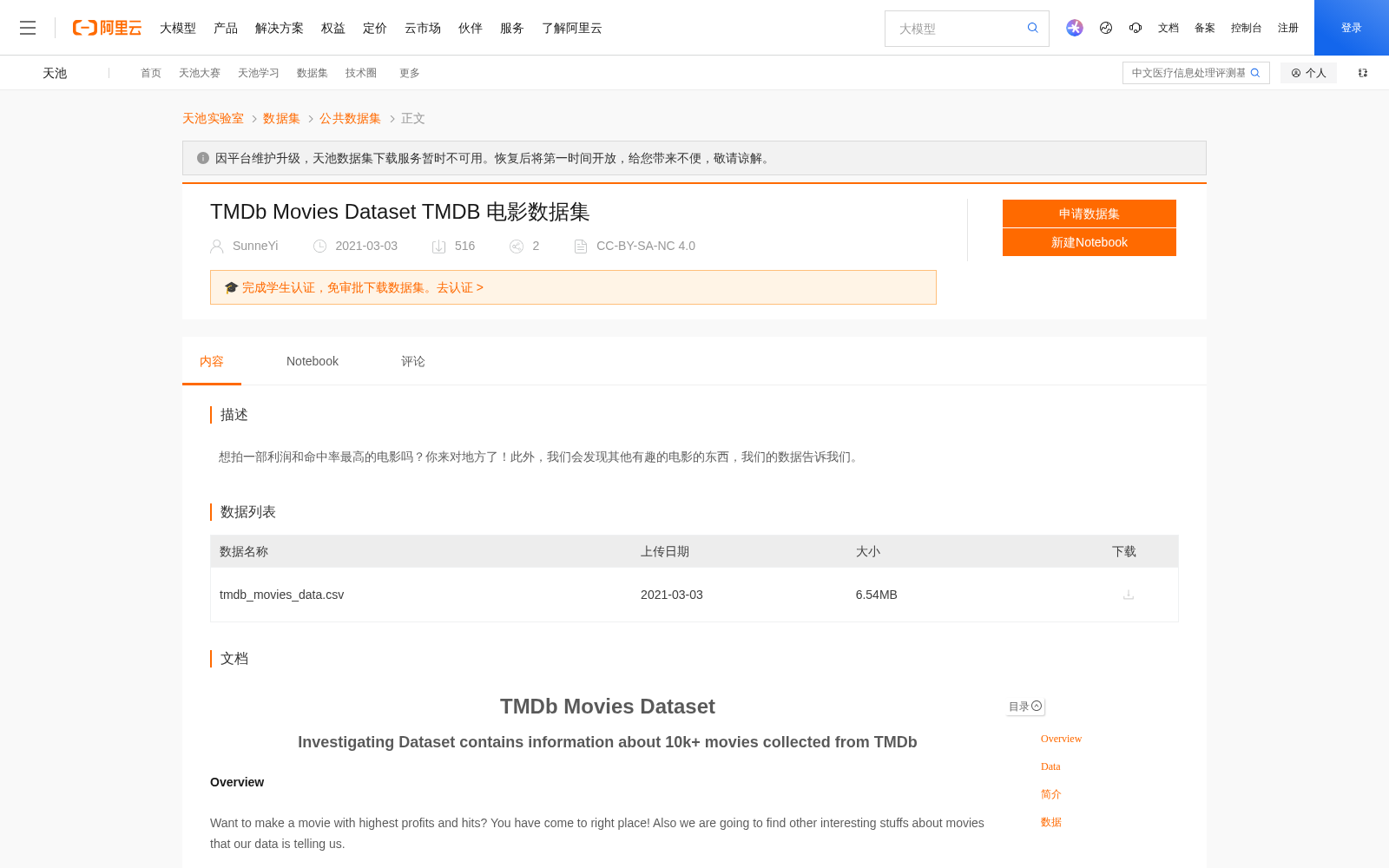Open the 云市场 menu item
Image resolution: width=1389 pixels, height=868 pixels.
pos(423,28)
